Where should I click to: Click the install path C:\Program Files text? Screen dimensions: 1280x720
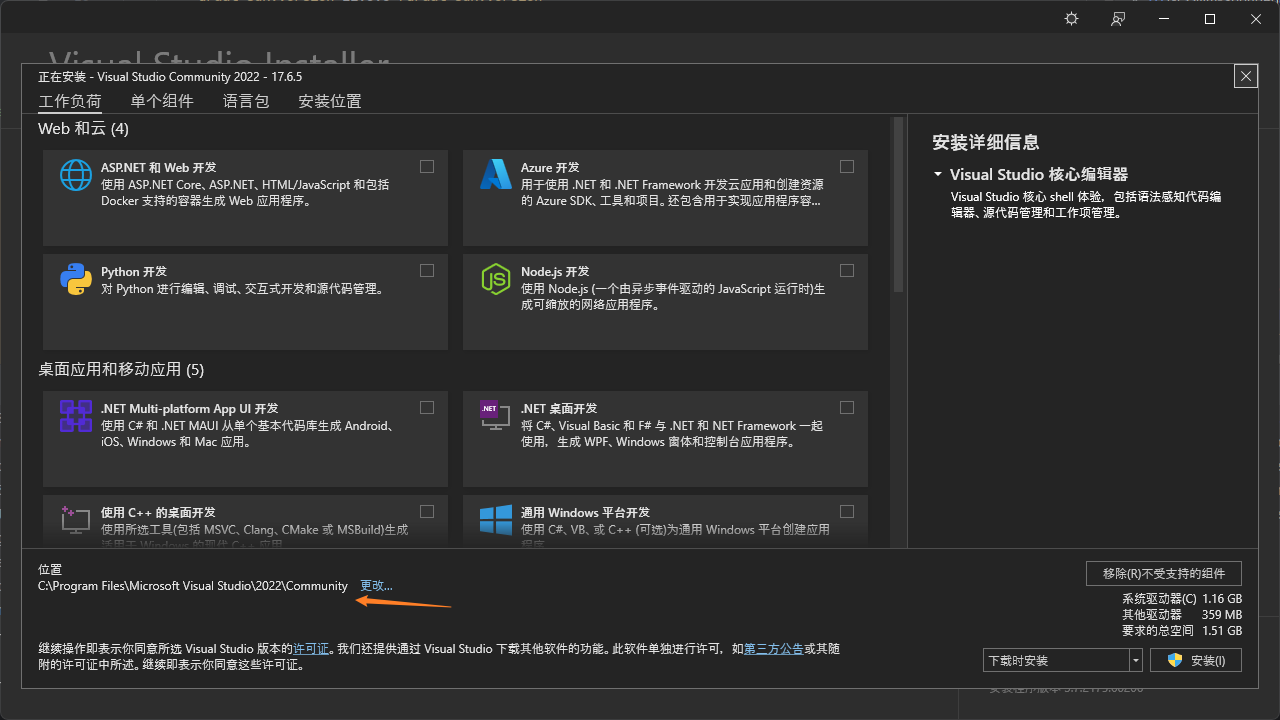click(x=193, y=586)
